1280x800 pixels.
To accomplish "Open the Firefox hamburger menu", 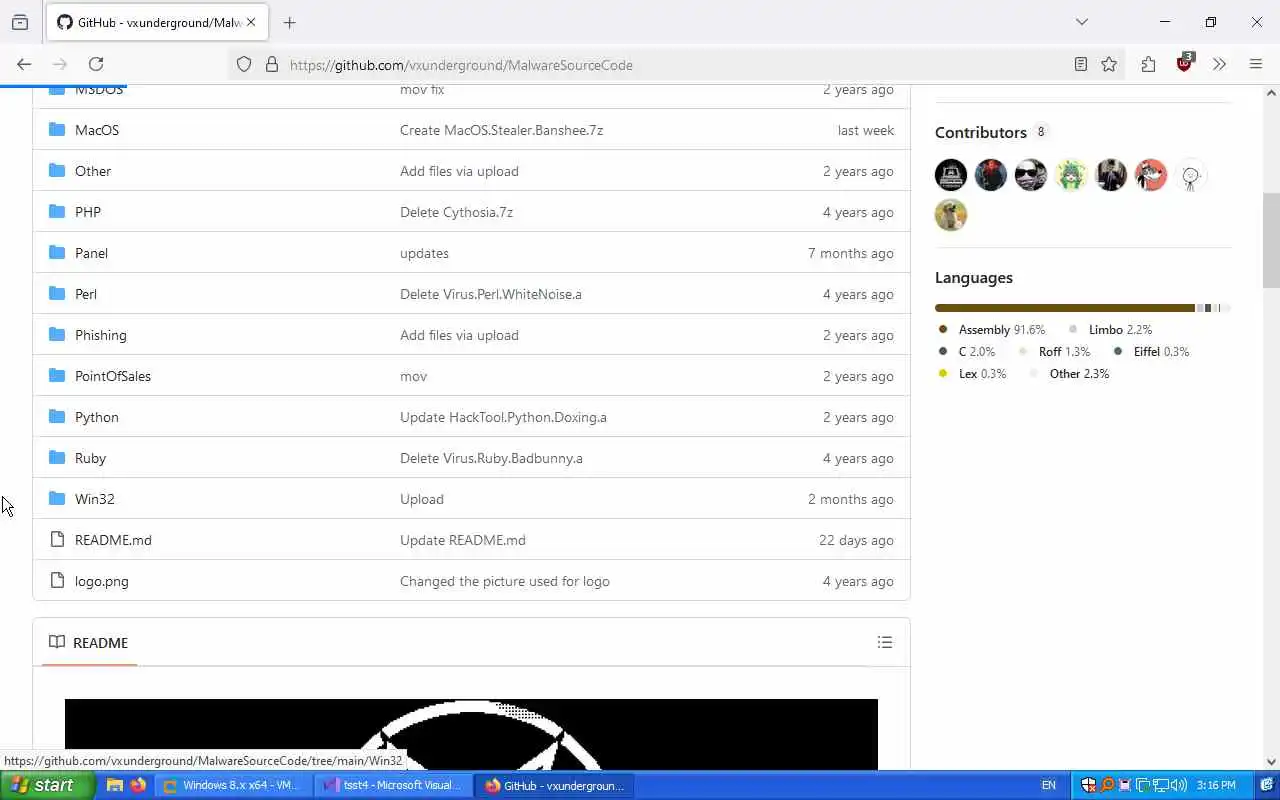I will coord(1256,64).
